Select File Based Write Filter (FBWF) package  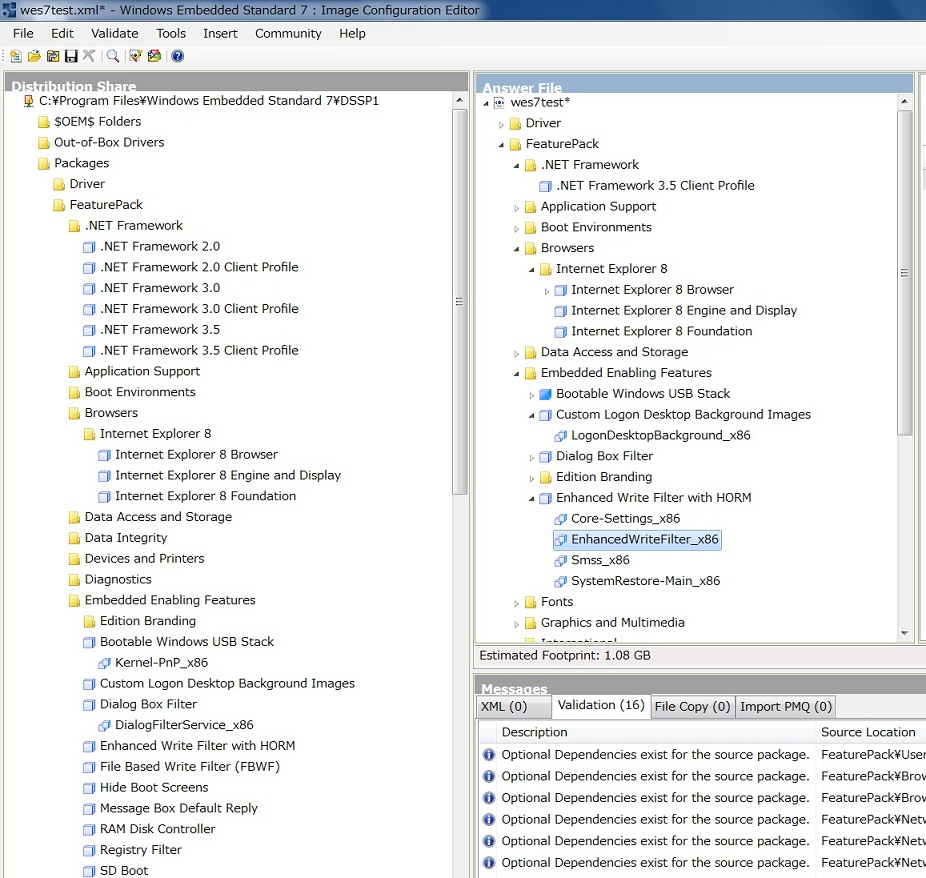coord(189,767)
